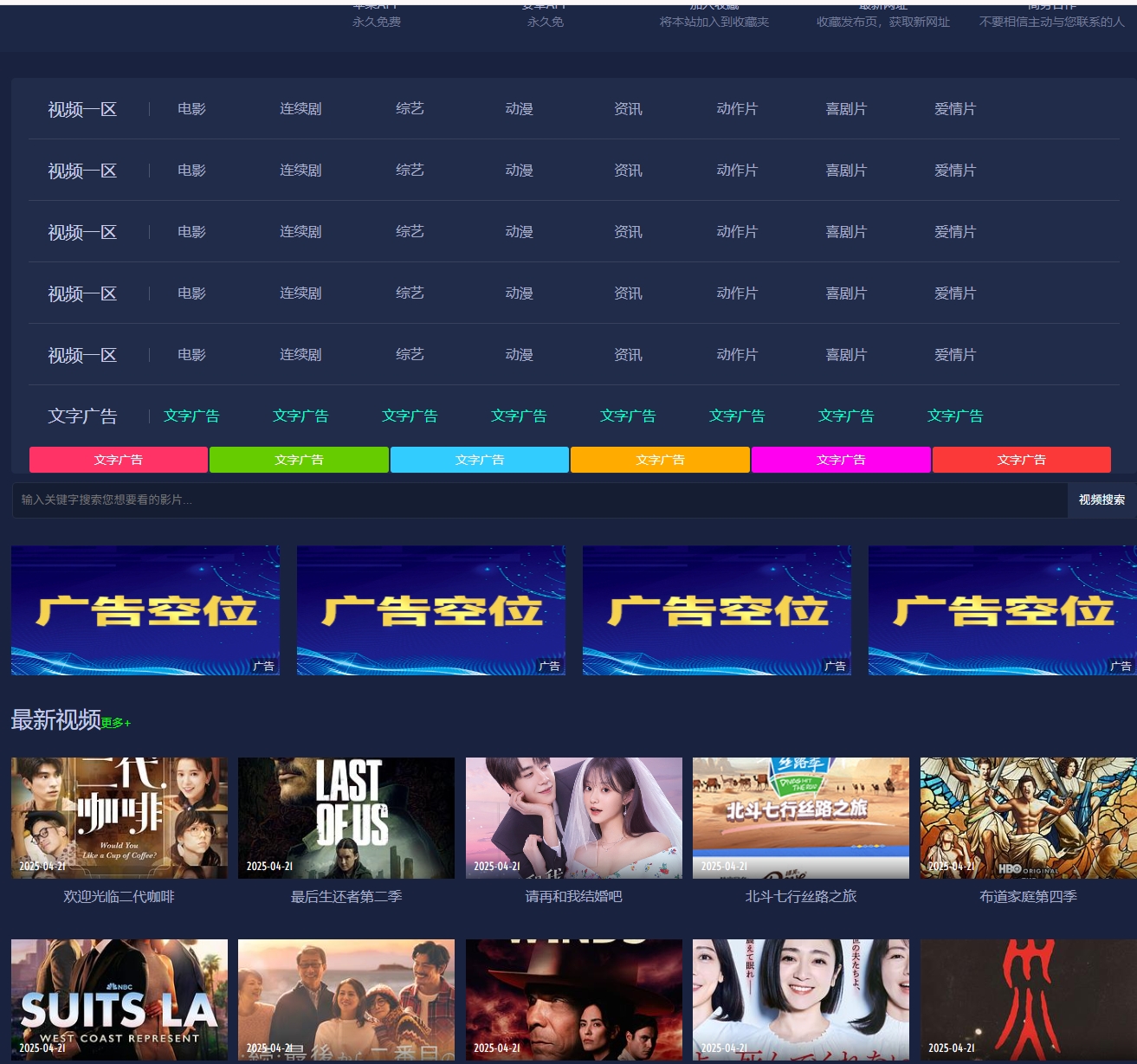Open the 北斗七行丝路之旅 video thumbnail

point(801,817)
